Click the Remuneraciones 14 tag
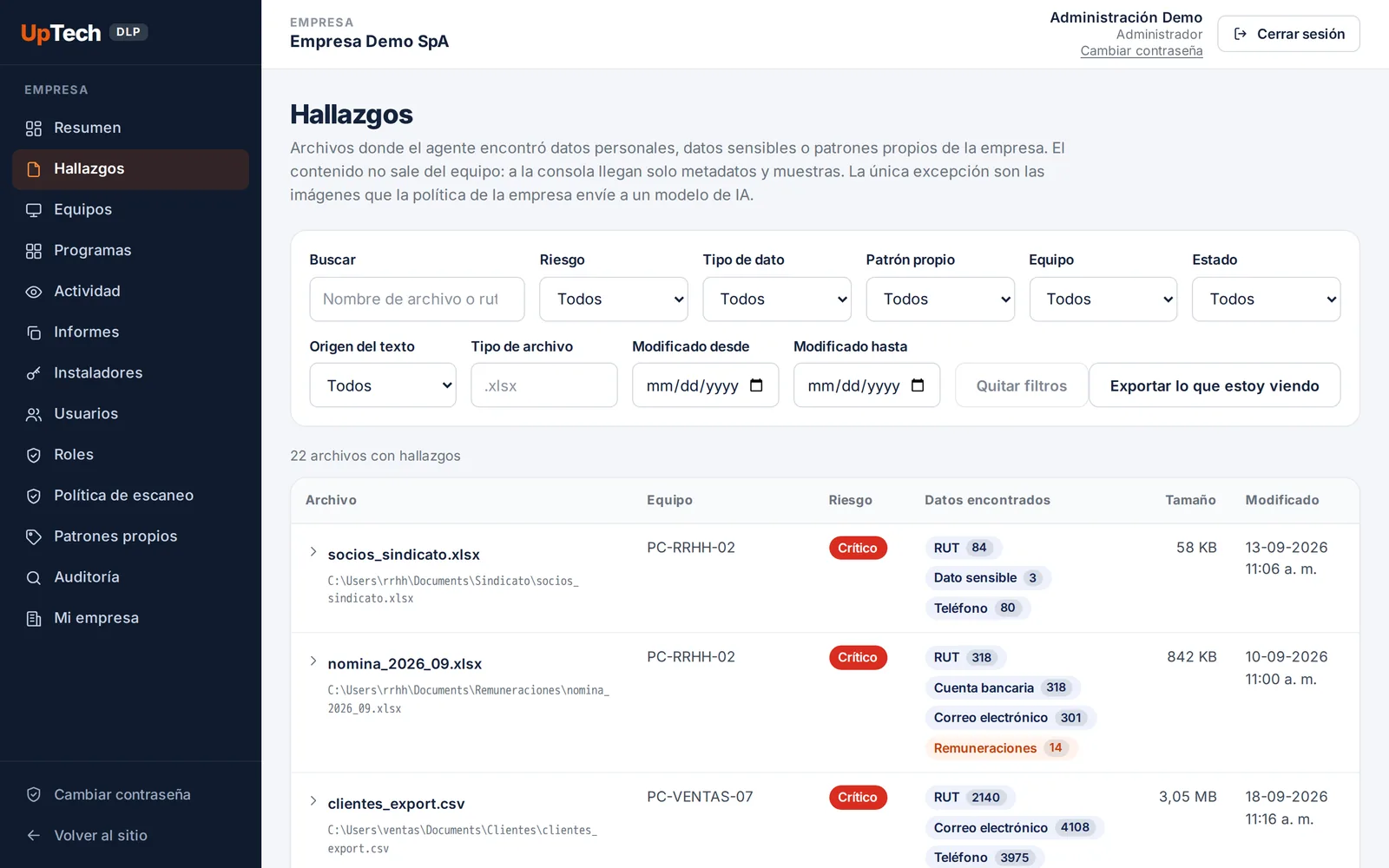 point(1001,748)
